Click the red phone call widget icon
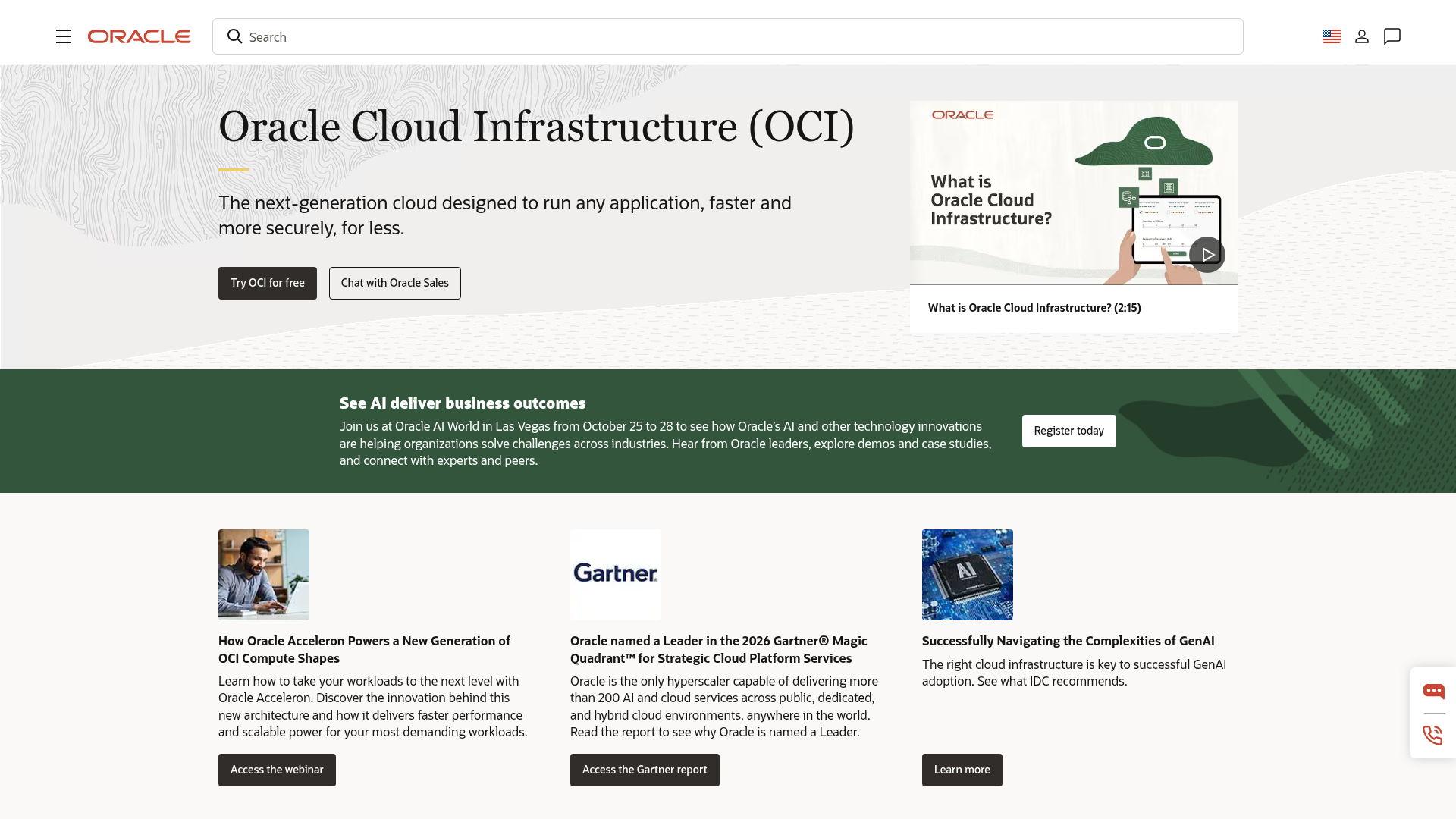Viewport: 1456px width, 819px height. point(1433,735)
